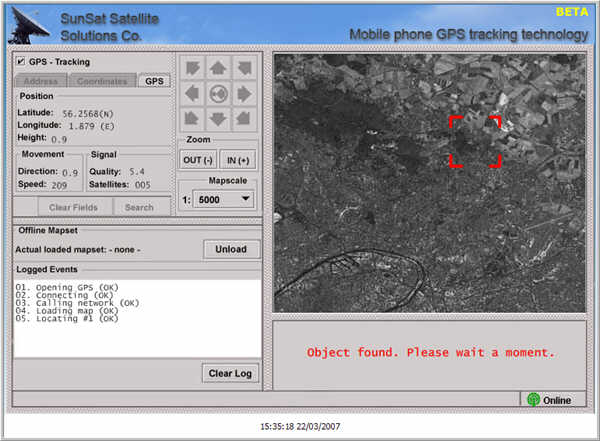Image resolution: width=600 pixels, height=441 pixels.
Task: Select log entry '04. Loading map (OK)'
Action: point(67,310)
